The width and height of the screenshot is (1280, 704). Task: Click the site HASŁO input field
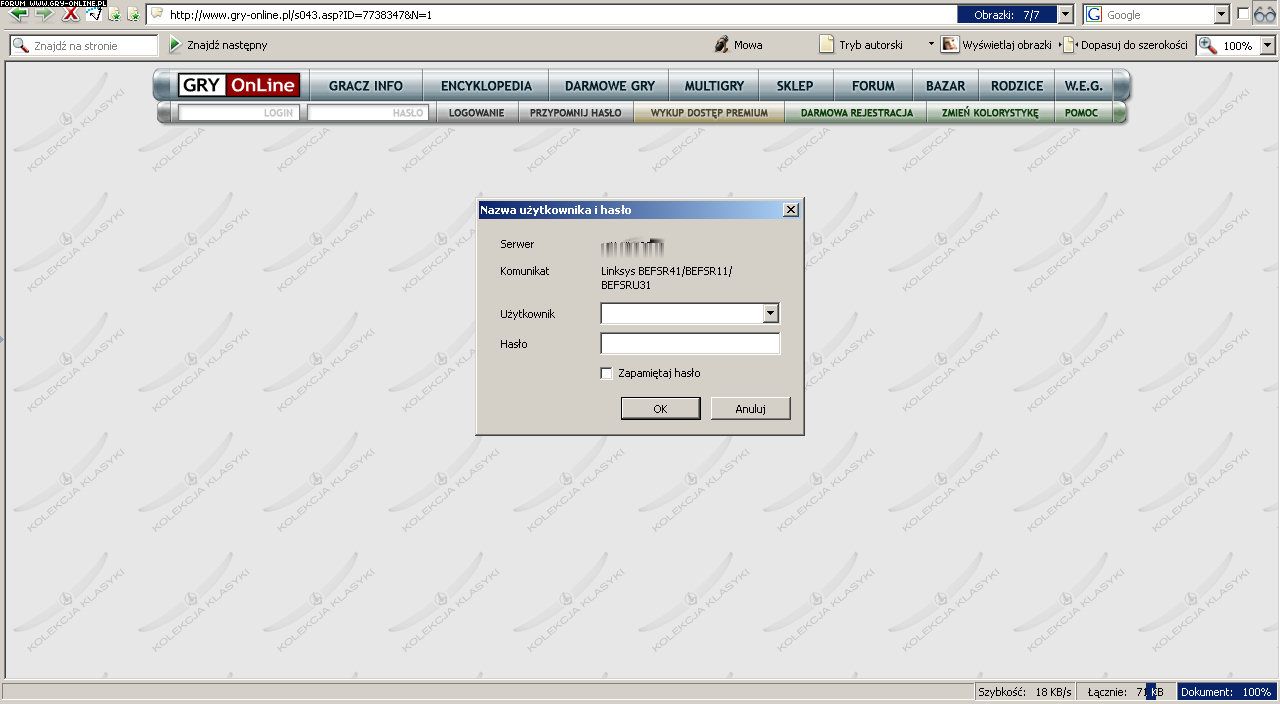[x=368, y=113]
